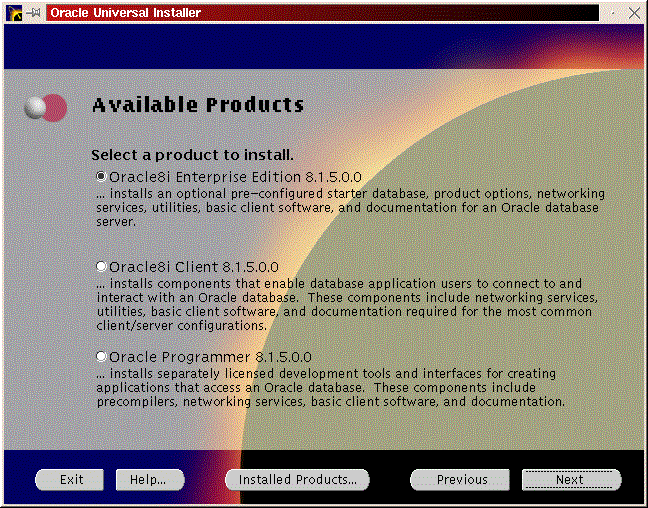The image size is (648, 508).
Task: Click the 'Oracle Programmer 8.1.5.0.0' label text
Action: tap(210, 357)
